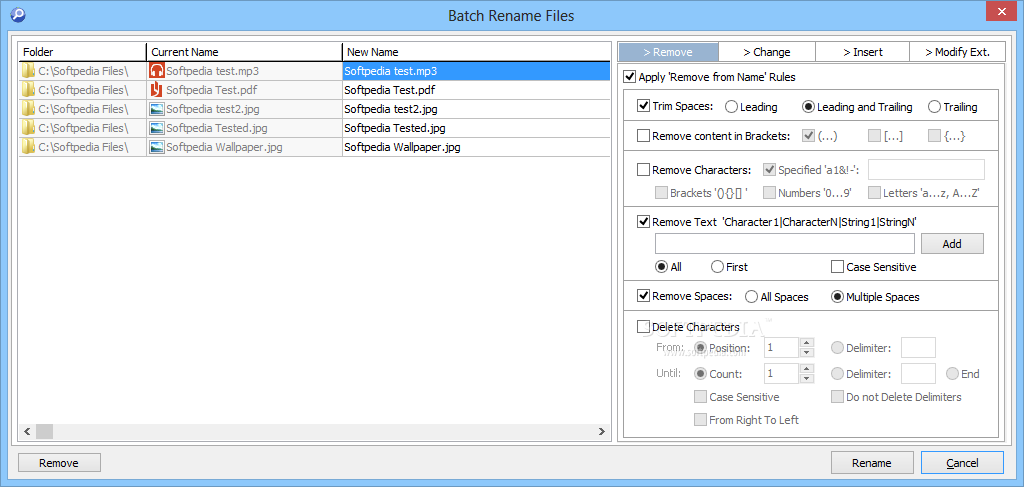Enable Case Sensitive for Remove Text
Screen dimensions: 1024x487
click(x=837, y=266)
